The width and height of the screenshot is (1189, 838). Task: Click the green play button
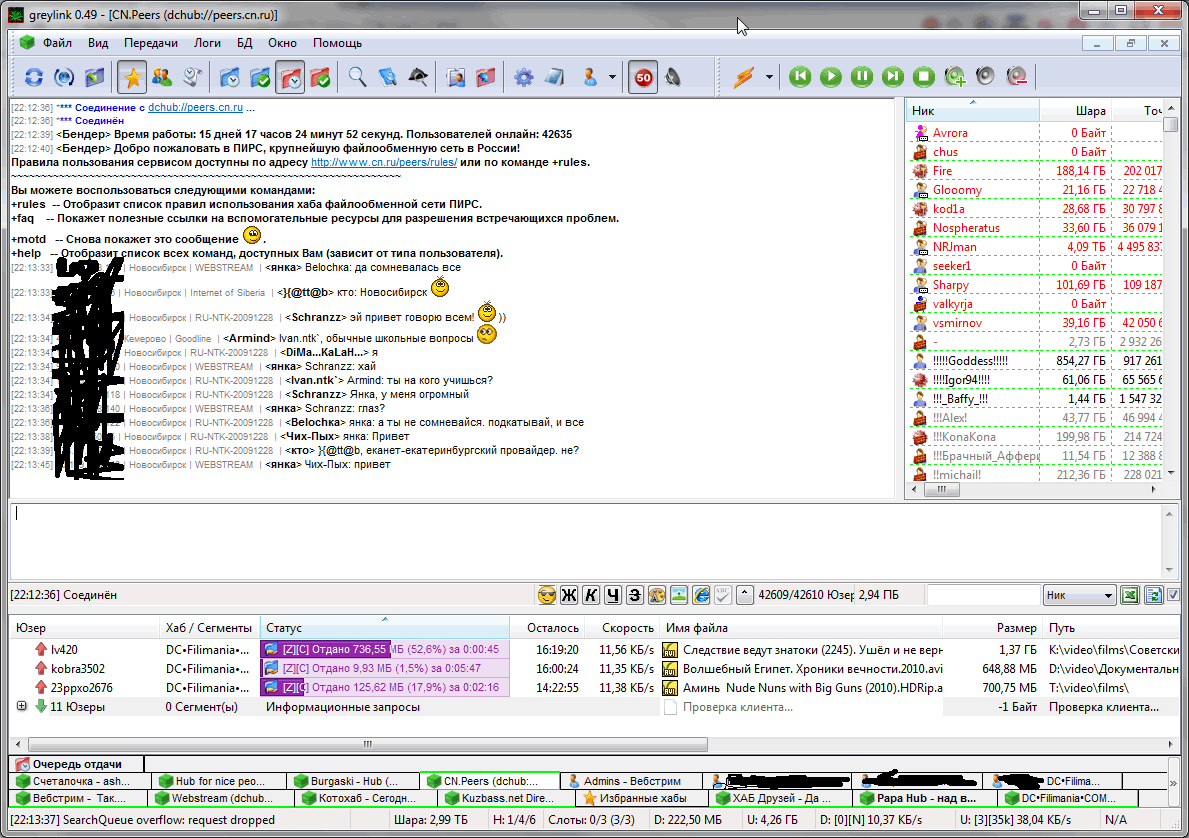(x=831, y=77)
